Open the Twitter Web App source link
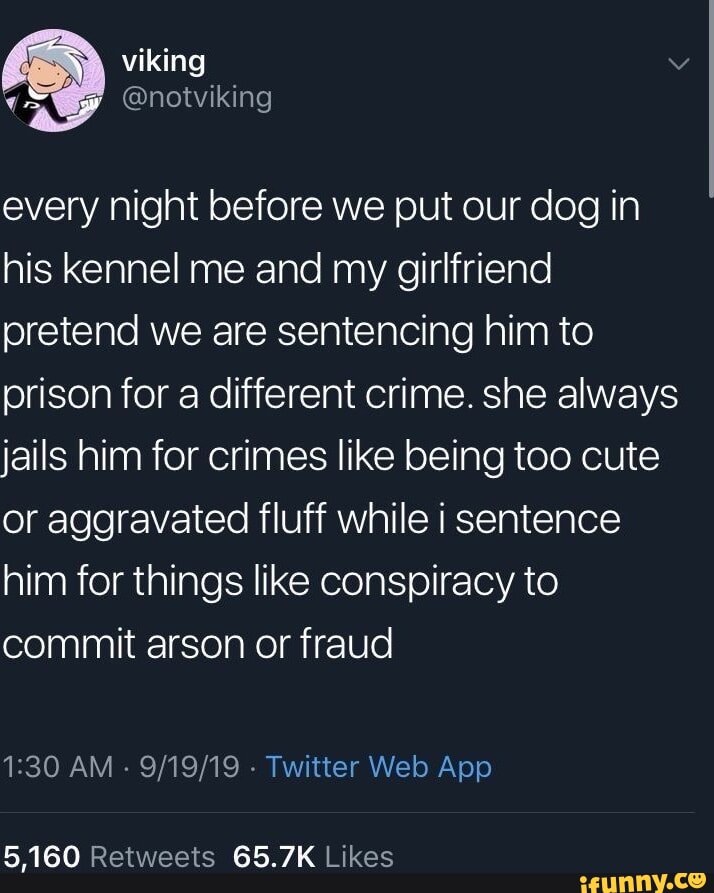 378,767
